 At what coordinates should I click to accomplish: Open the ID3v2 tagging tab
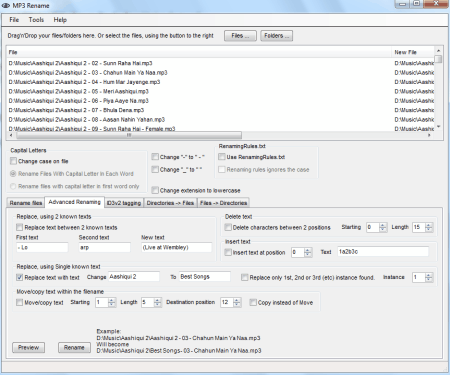coord(124,203)
